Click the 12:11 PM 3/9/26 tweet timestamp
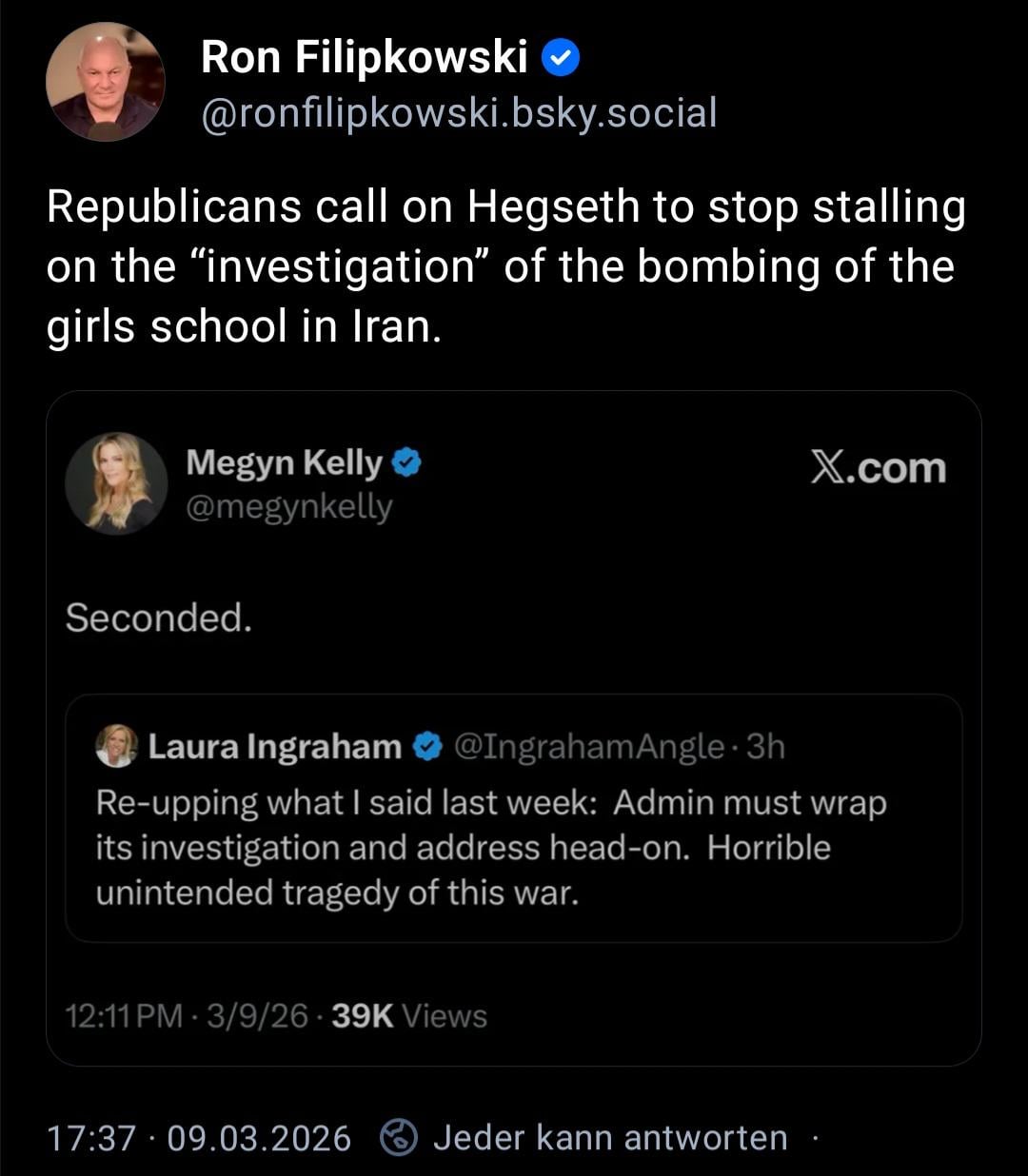The image size is (1028, 1176). (187, 1016)
